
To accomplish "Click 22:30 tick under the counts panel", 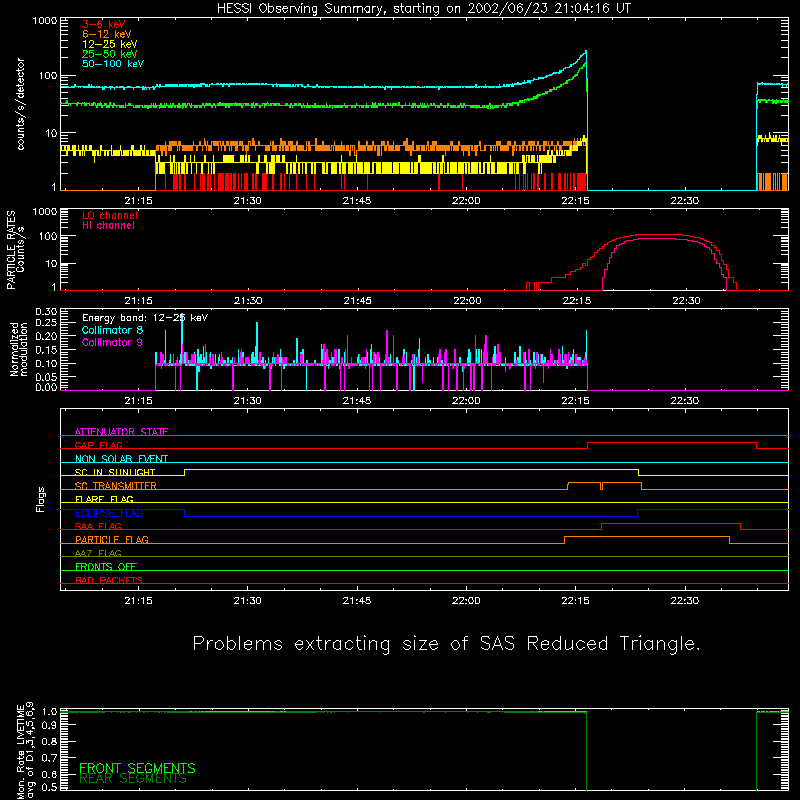I will [x=684, y=201].
